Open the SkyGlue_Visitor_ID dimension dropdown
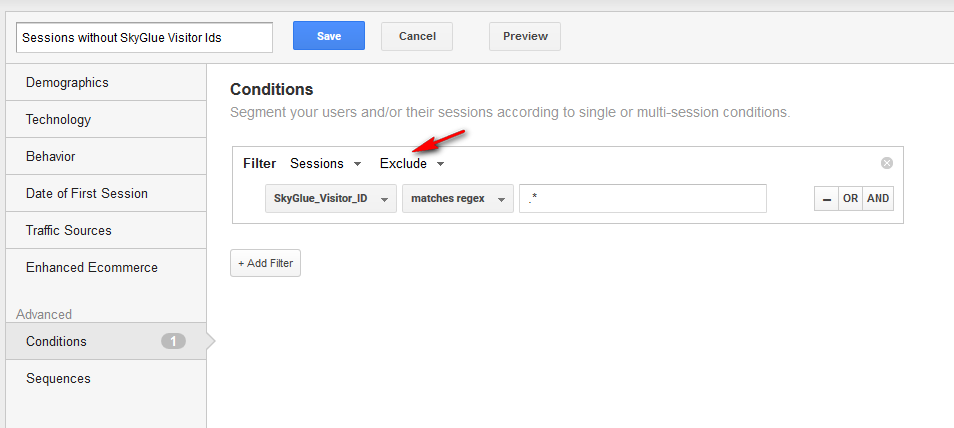The height and width of the screenshot is (428, 954). point(330,198)
